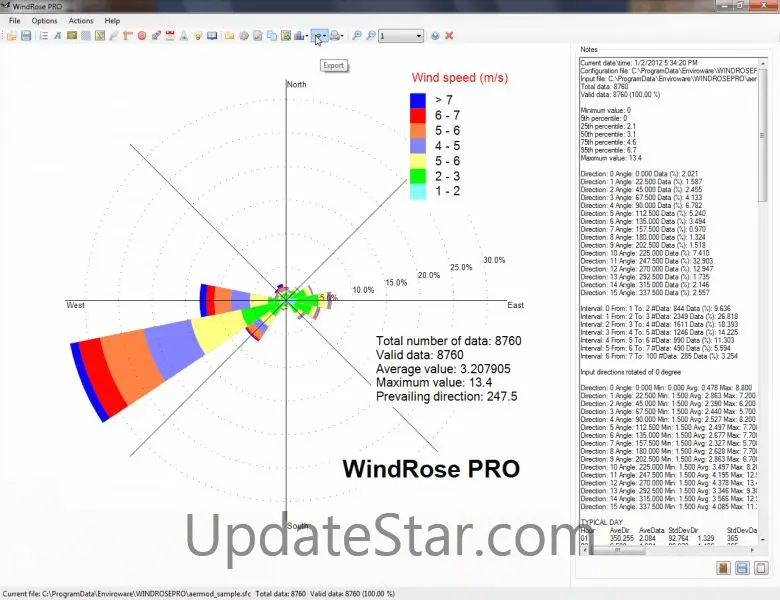Click the '30.0%' ring label

pos(494,260)
